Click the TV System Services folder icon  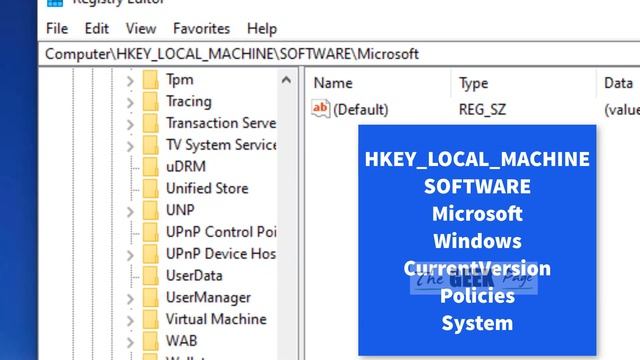click(x=151, y=145)
